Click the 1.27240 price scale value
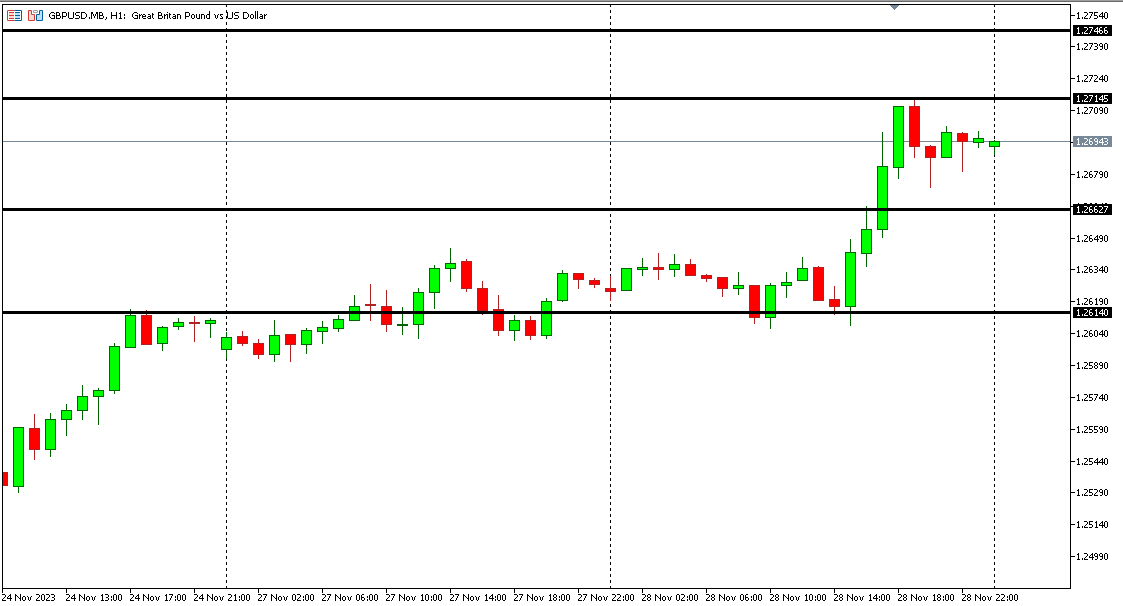This screenshot has height=606, width=1123. 1092,78
